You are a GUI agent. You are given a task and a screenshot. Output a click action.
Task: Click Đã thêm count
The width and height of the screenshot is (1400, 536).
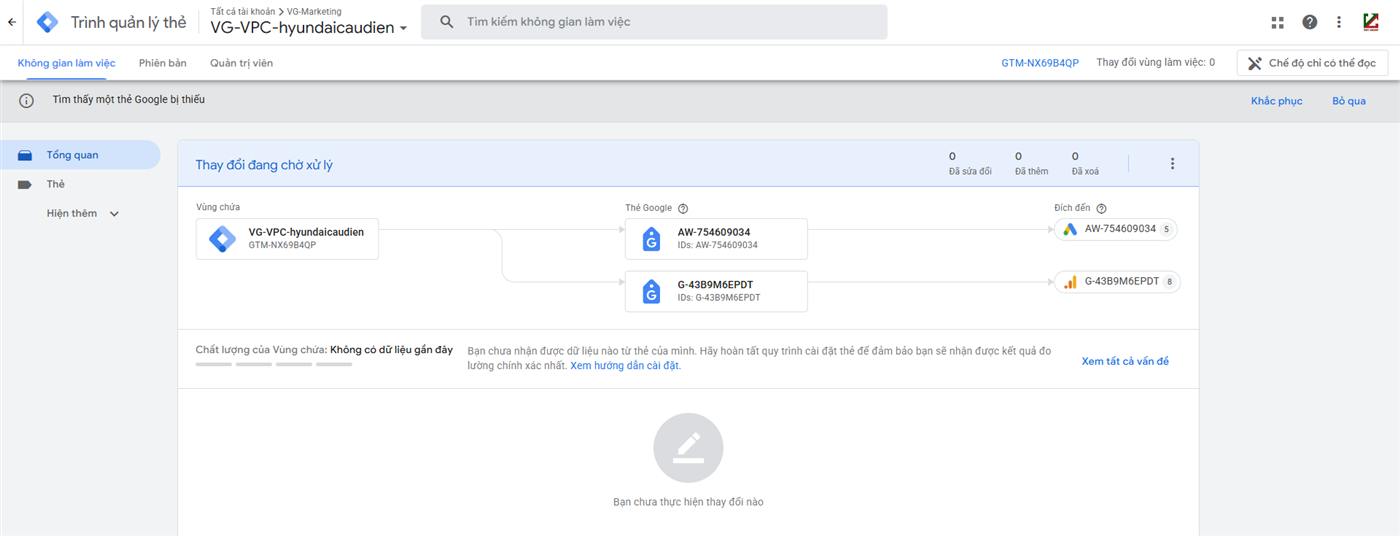tap(1031, 163)
